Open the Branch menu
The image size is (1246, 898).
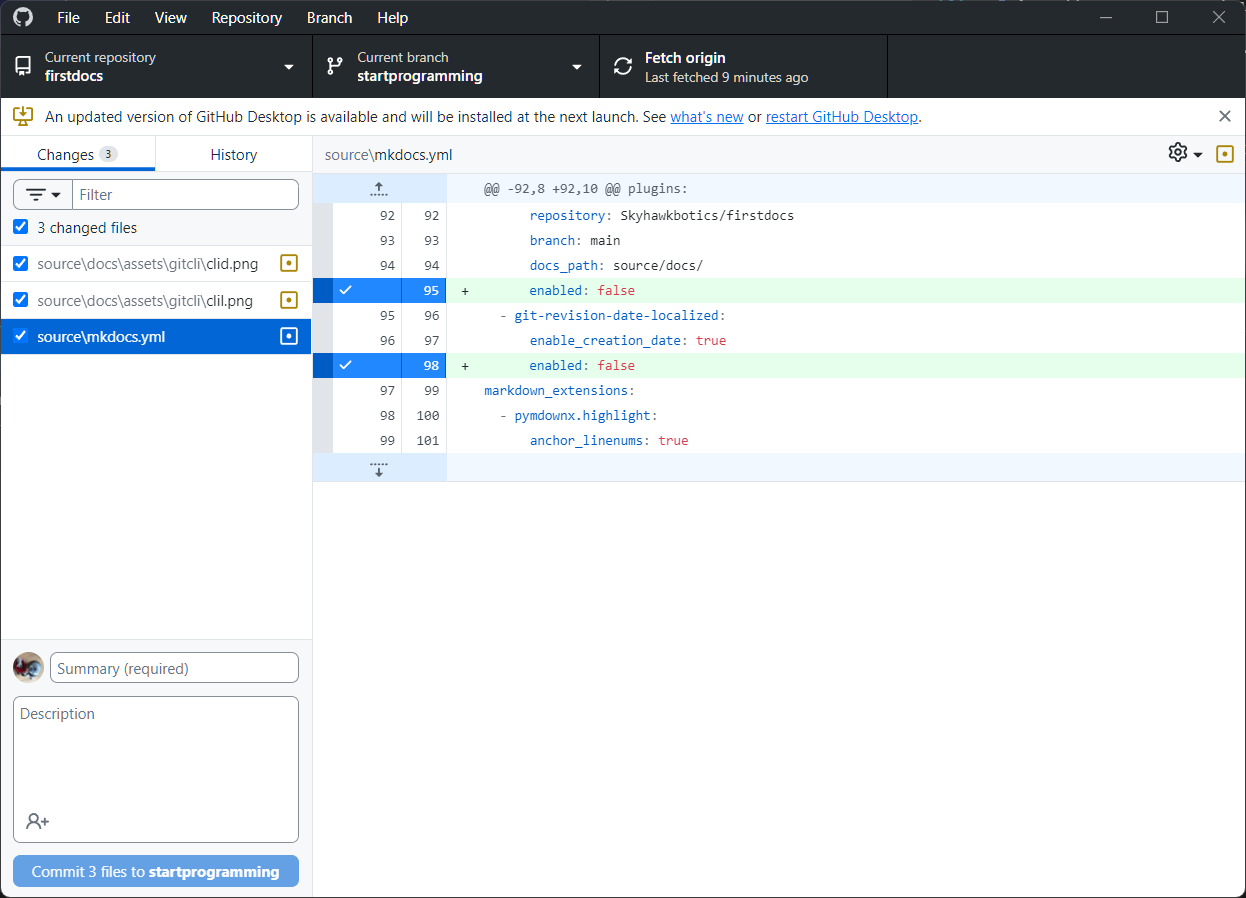[329, 17]
